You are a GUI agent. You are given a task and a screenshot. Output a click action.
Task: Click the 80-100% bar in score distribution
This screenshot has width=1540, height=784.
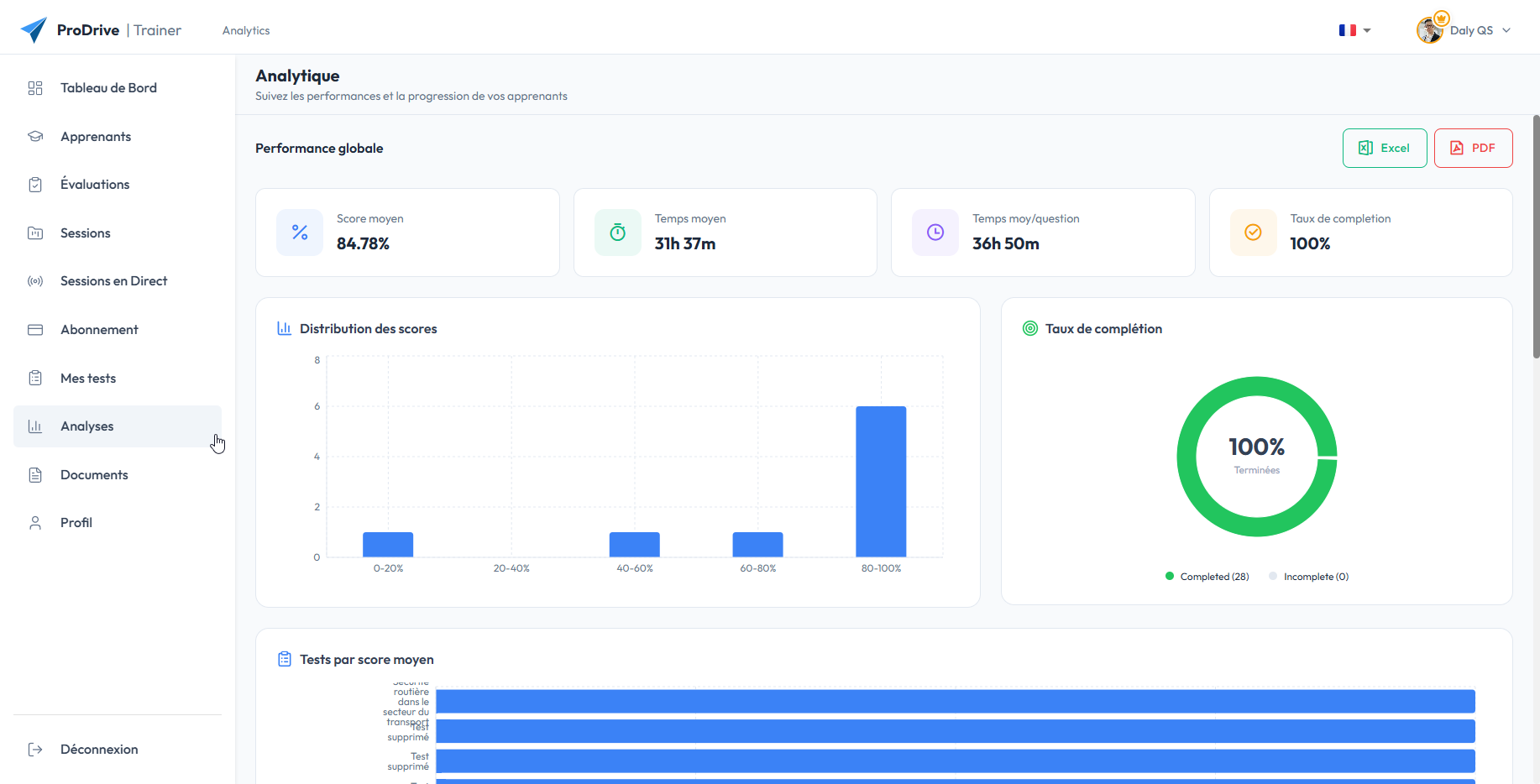pyautogui.click(x=881, y=481)
